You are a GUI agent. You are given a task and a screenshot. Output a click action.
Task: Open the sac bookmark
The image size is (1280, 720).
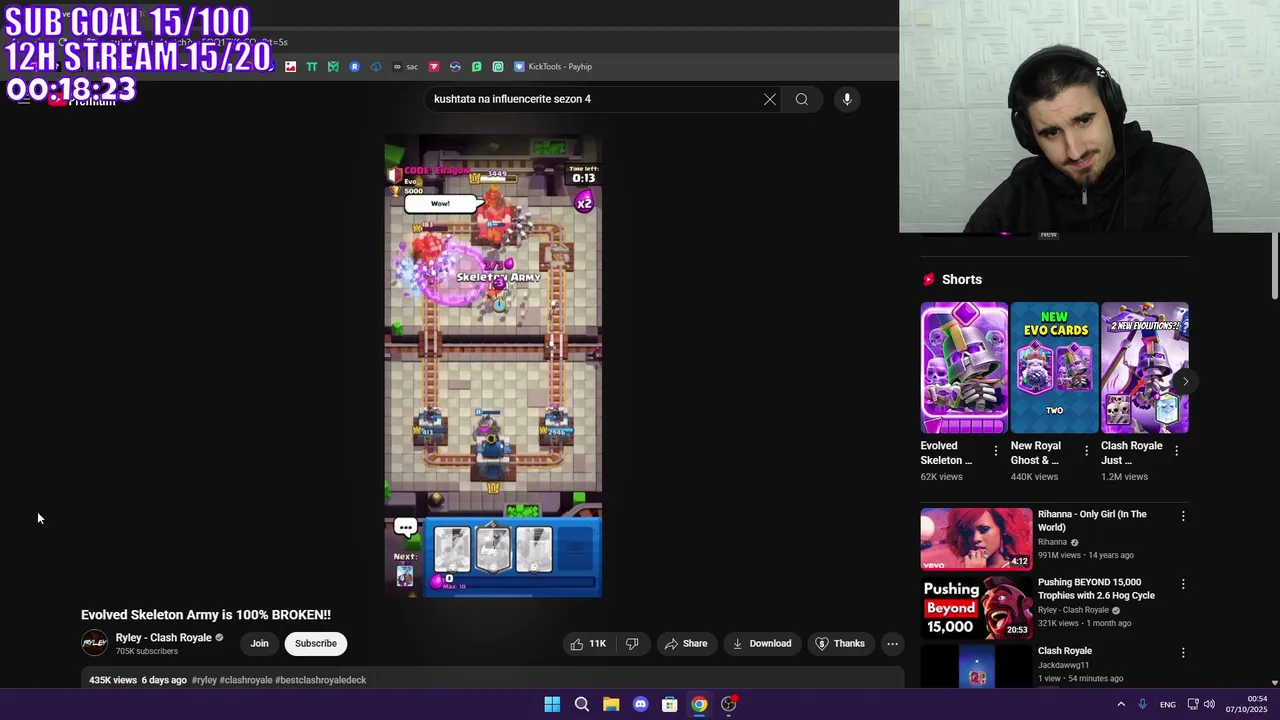[404, 67]
